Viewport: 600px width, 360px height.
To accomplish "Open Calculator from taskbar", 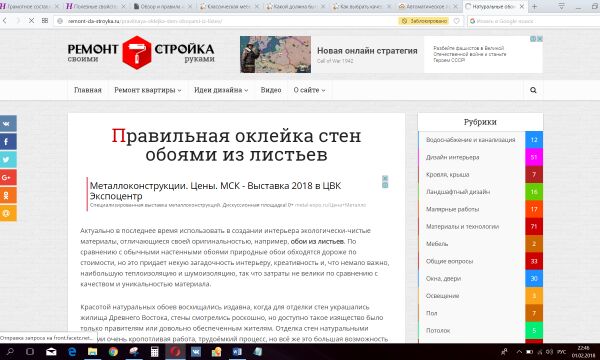I will click(154, 351).
